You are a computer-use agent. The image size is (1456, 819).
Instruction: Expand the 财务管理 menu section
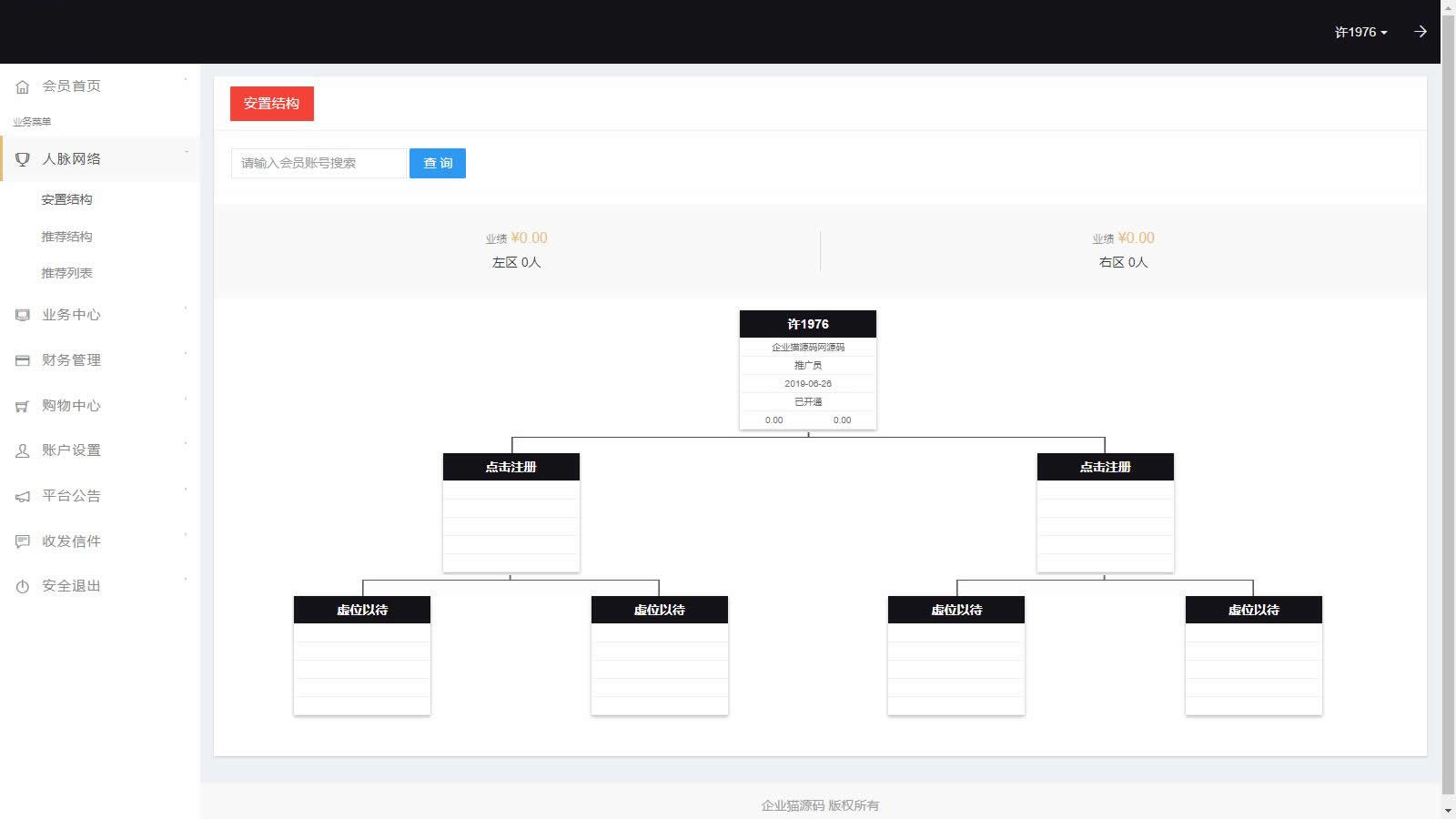click(71, 360)
